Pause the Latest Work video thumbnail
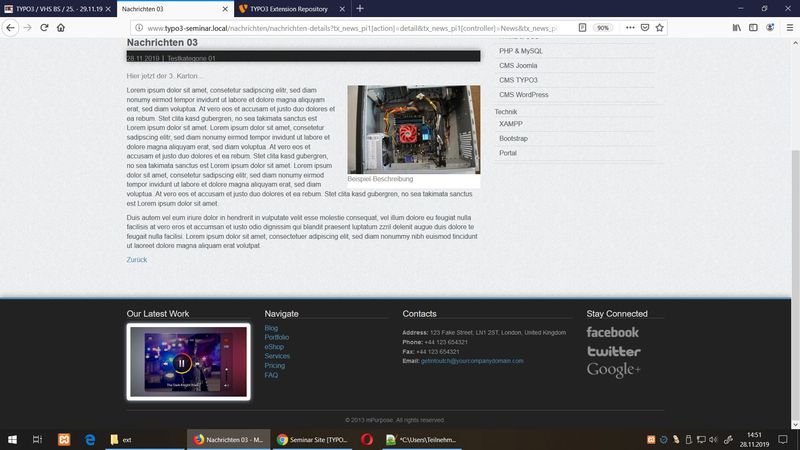Screen dimensions: 800x450 [182, 363]
